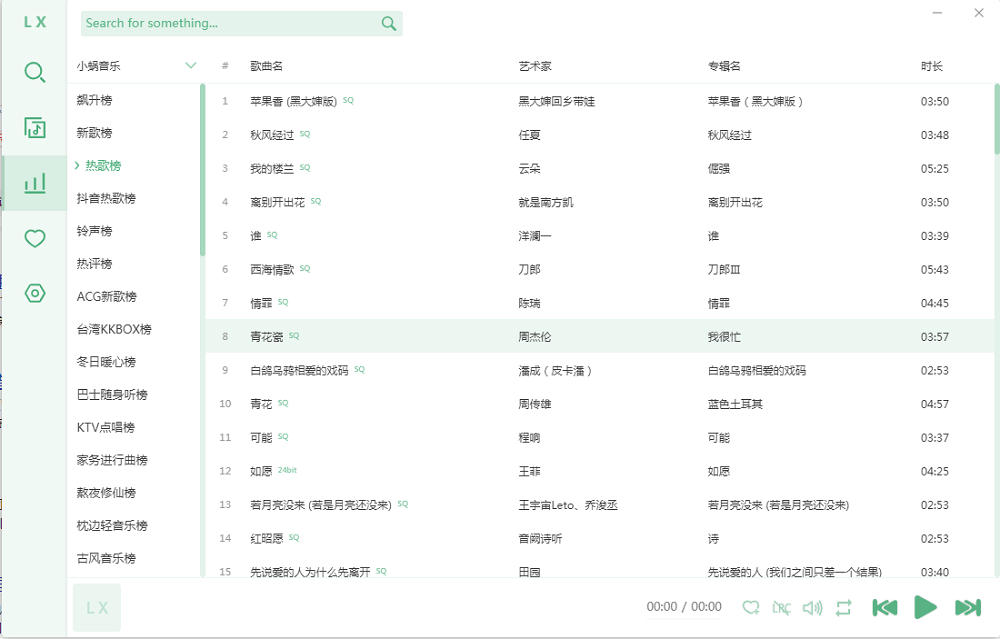The width and height of the screenshot is (1000, 639).
Task: Open the songlist panel icon in sidebar
Action: [x=34, y=128]
